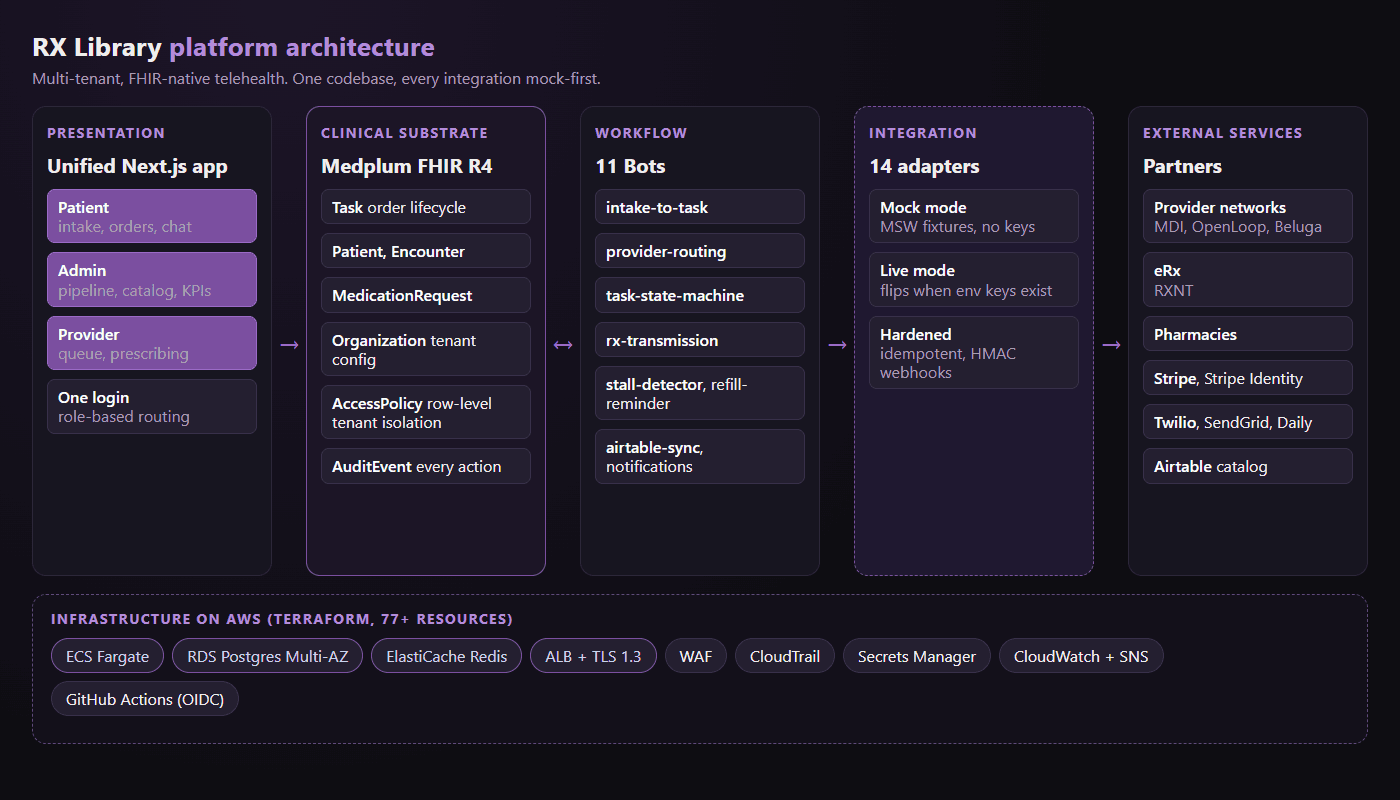
Task: Select the "CloudWatch + SNS" chip
Action: [x=1081, y=656]
